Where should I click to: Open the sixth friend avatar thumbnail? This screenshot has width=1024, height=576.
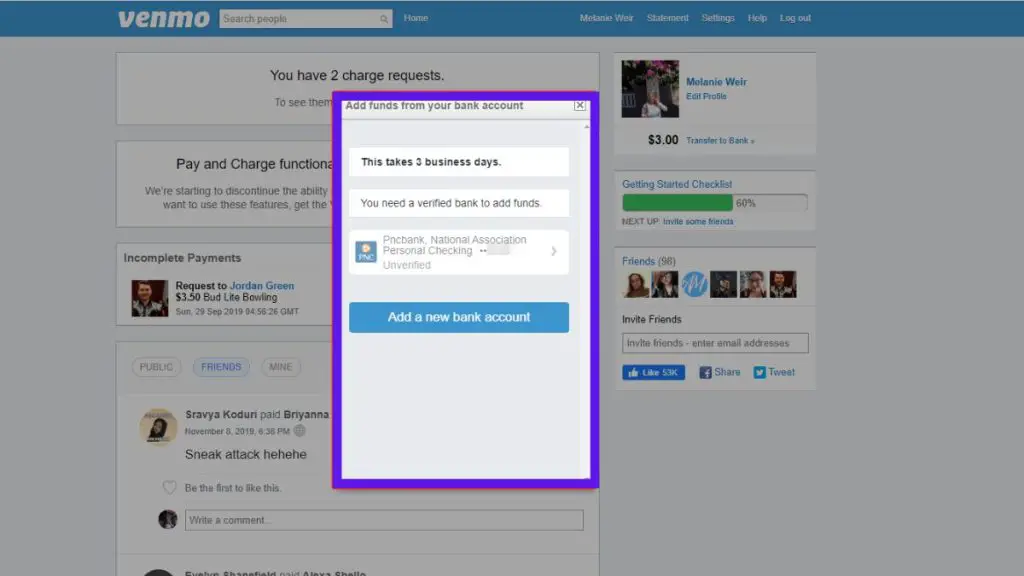[782, 285]
